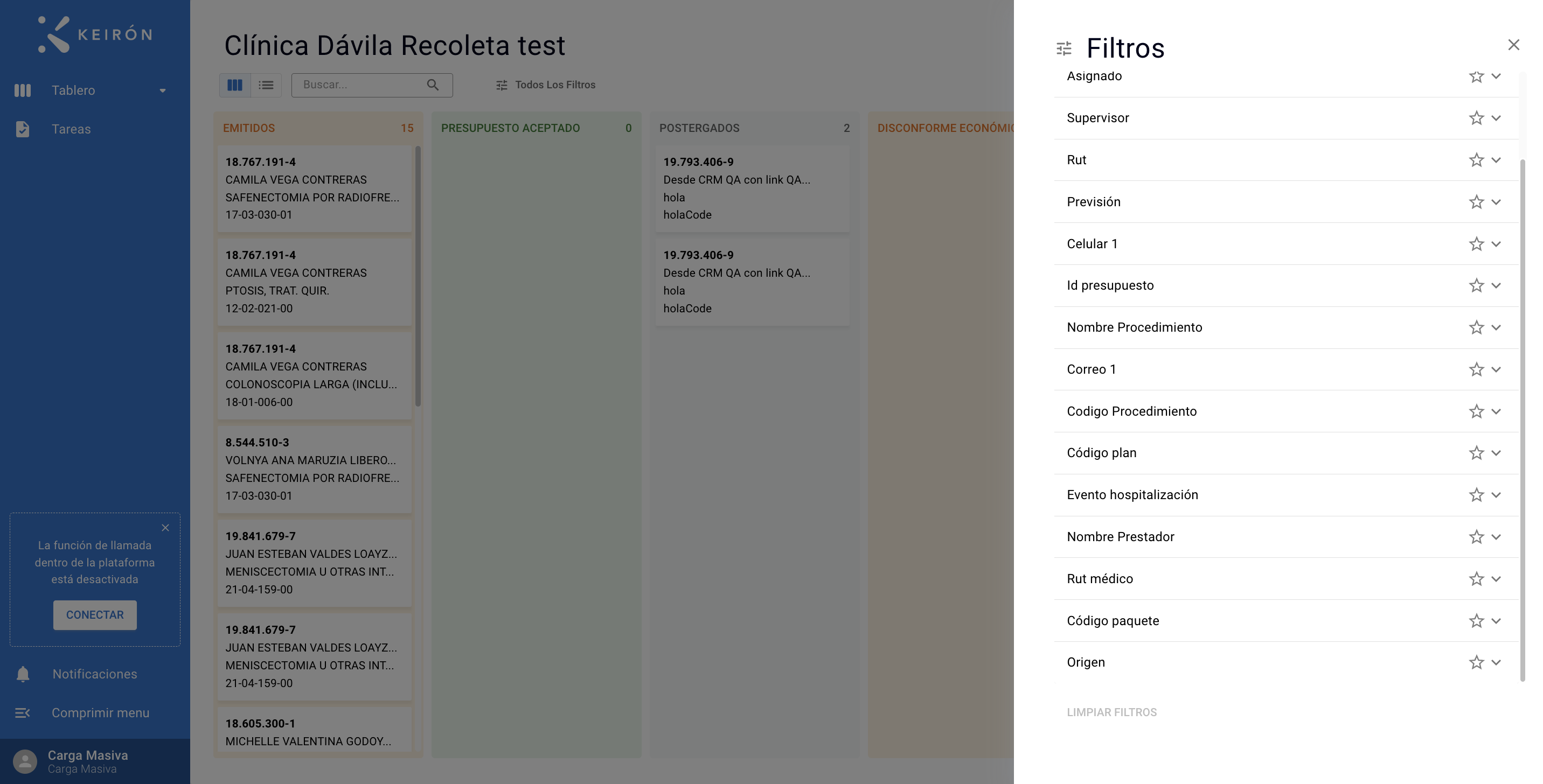Click the search magnifier icon
The image size is (1543, 784).
[433, 85]
